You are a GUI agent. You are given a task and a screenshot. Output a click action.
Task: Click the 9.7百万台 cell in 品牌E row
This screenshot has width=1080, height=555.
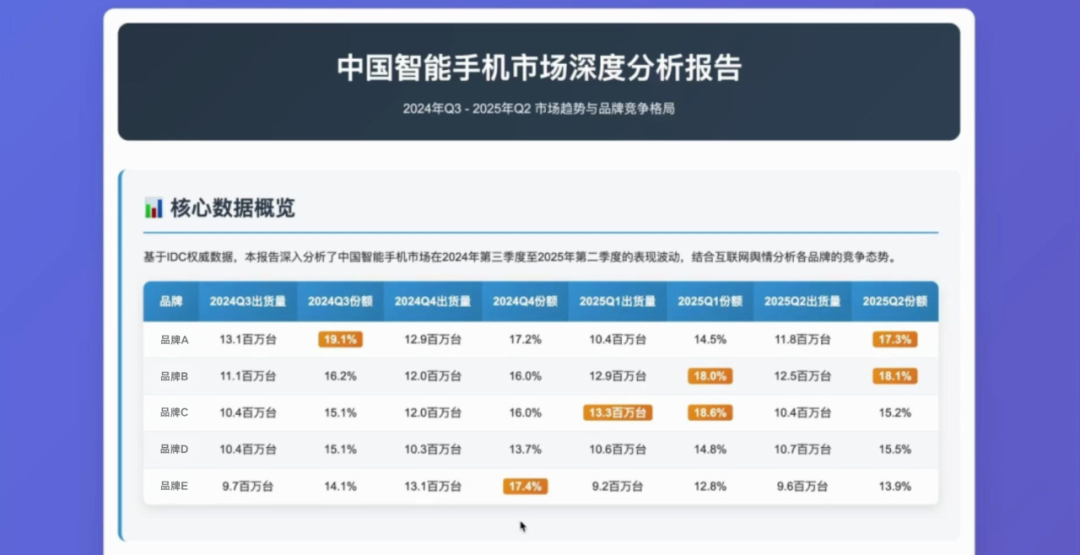(x=248, y=485)
